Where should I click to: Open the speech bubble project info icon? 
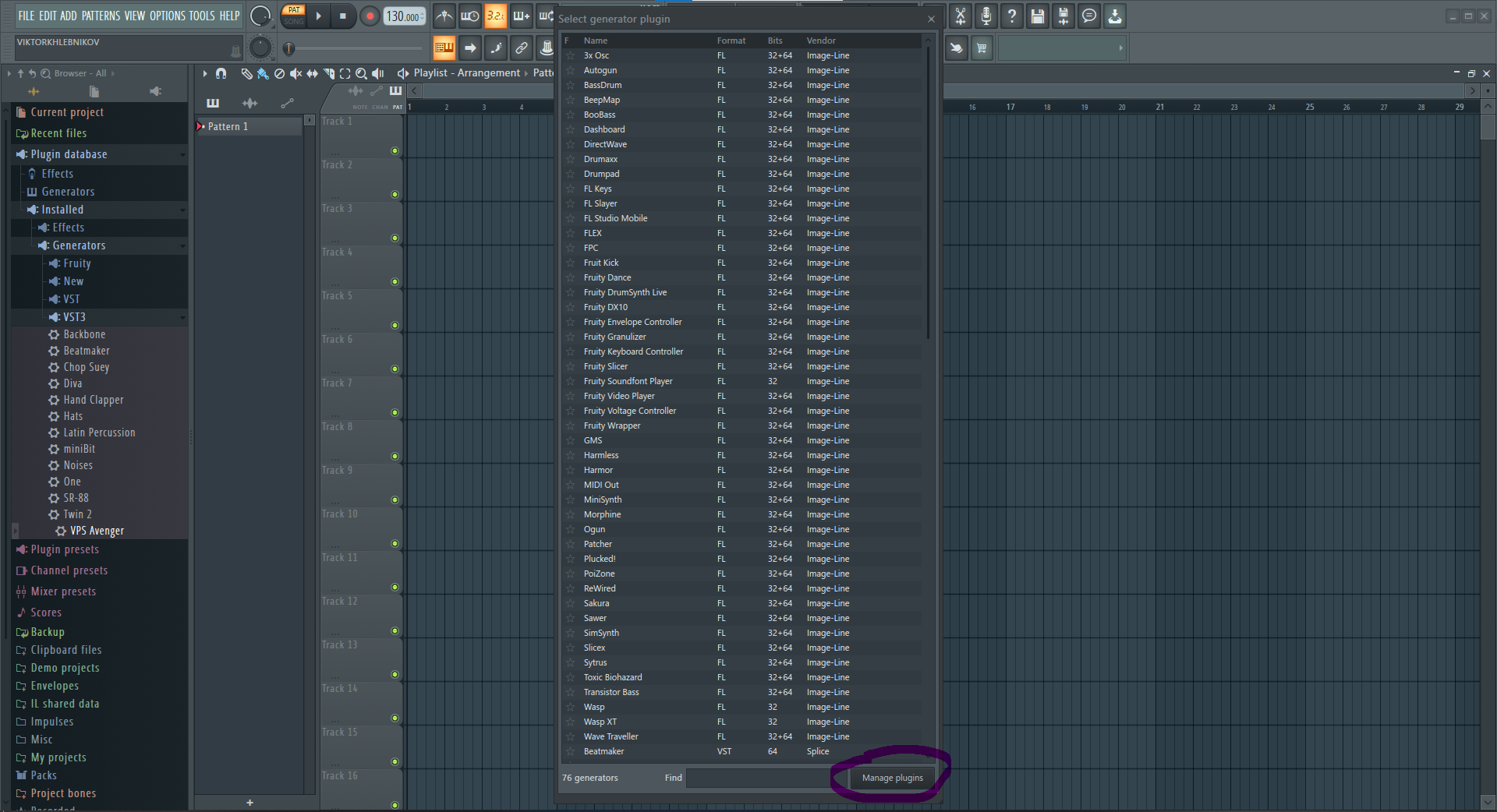(x=1089, y=16)
